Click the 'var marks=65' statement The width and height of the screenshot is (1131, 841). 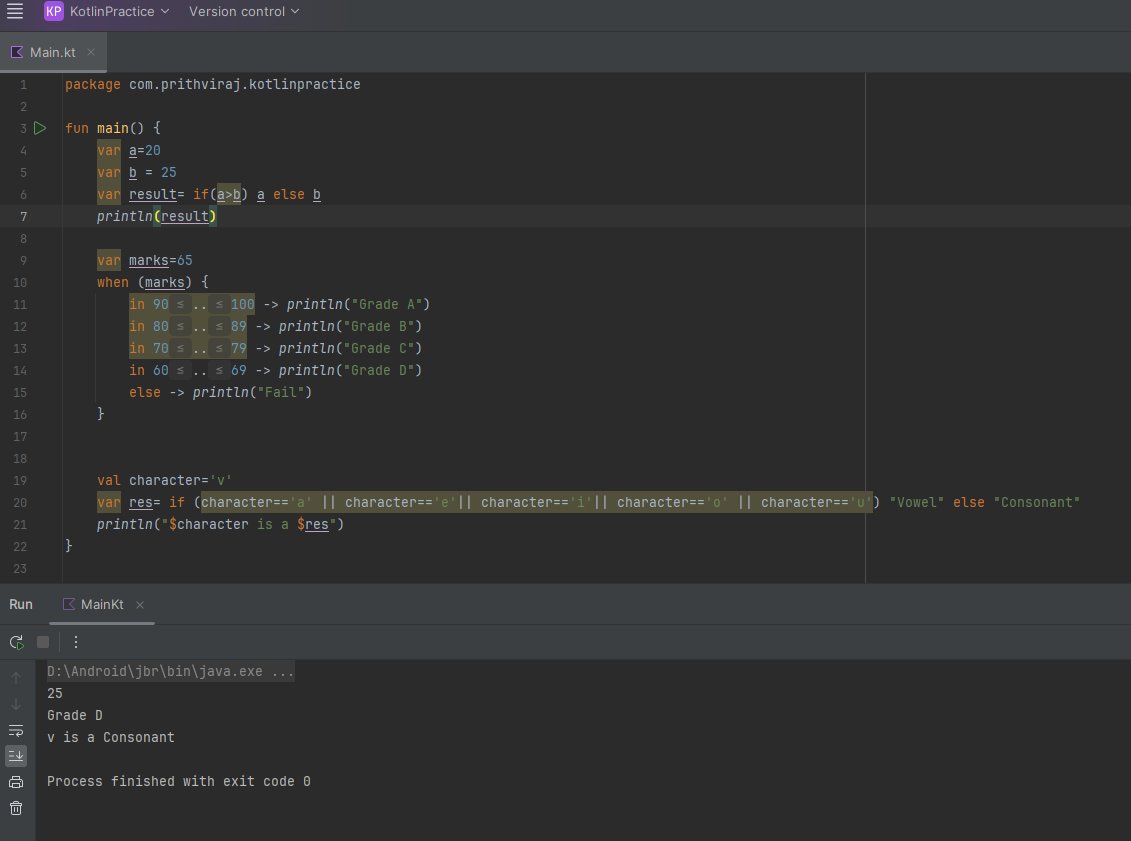(144, 260)
